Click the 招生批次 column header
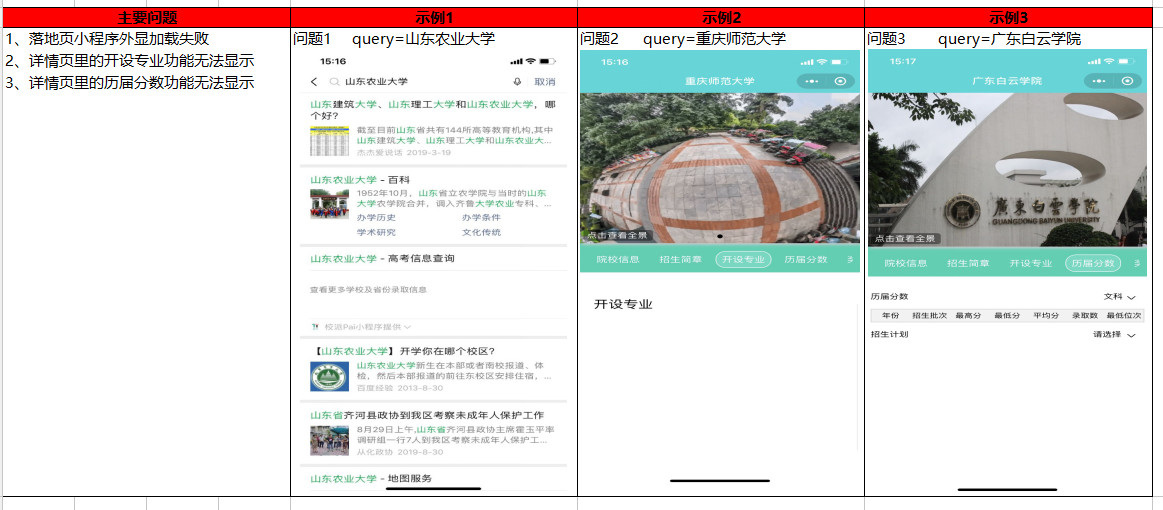Screen dimensions: 1163x510 [929, 316]
